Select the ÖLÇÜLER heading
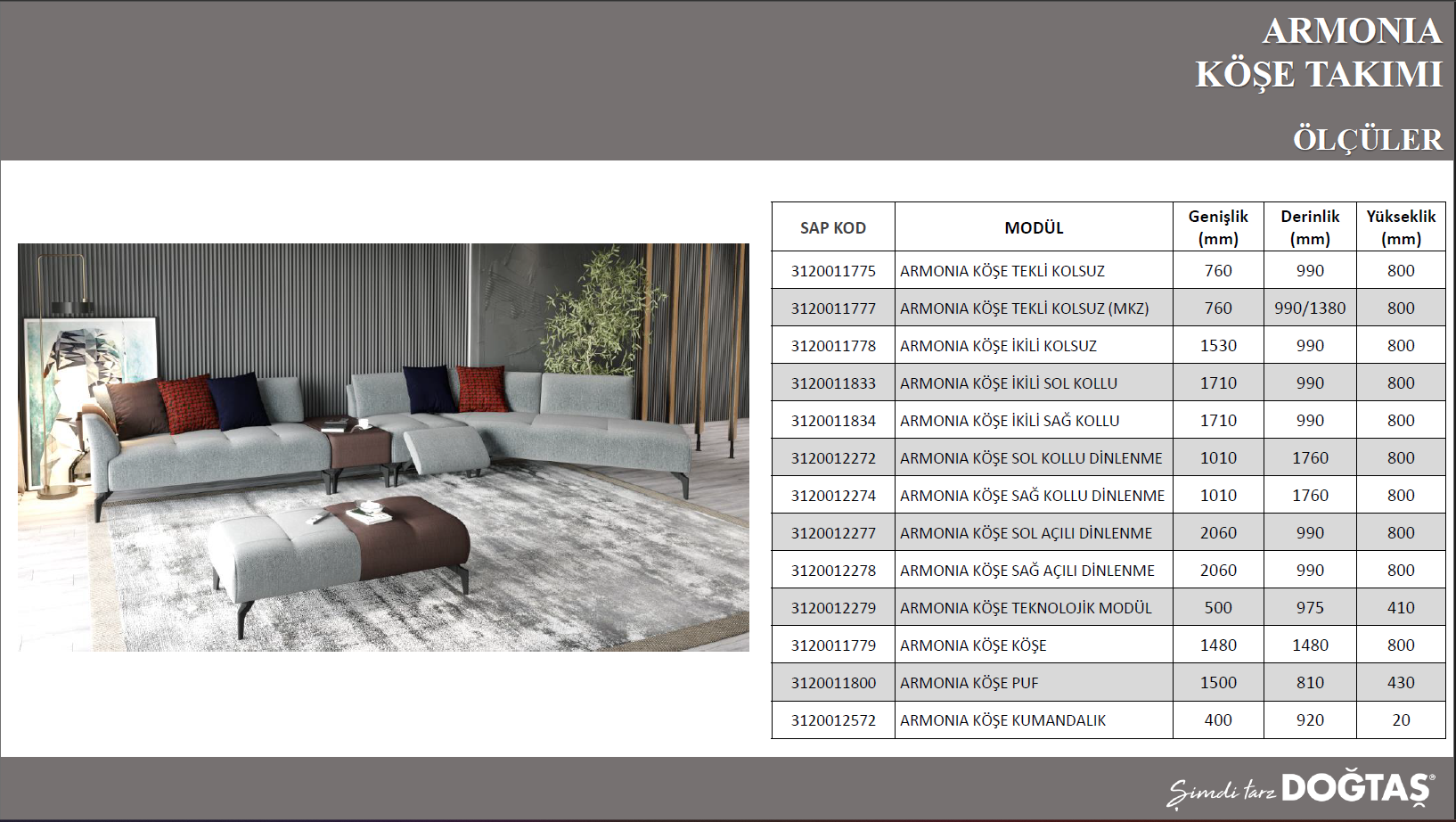 1368,140
